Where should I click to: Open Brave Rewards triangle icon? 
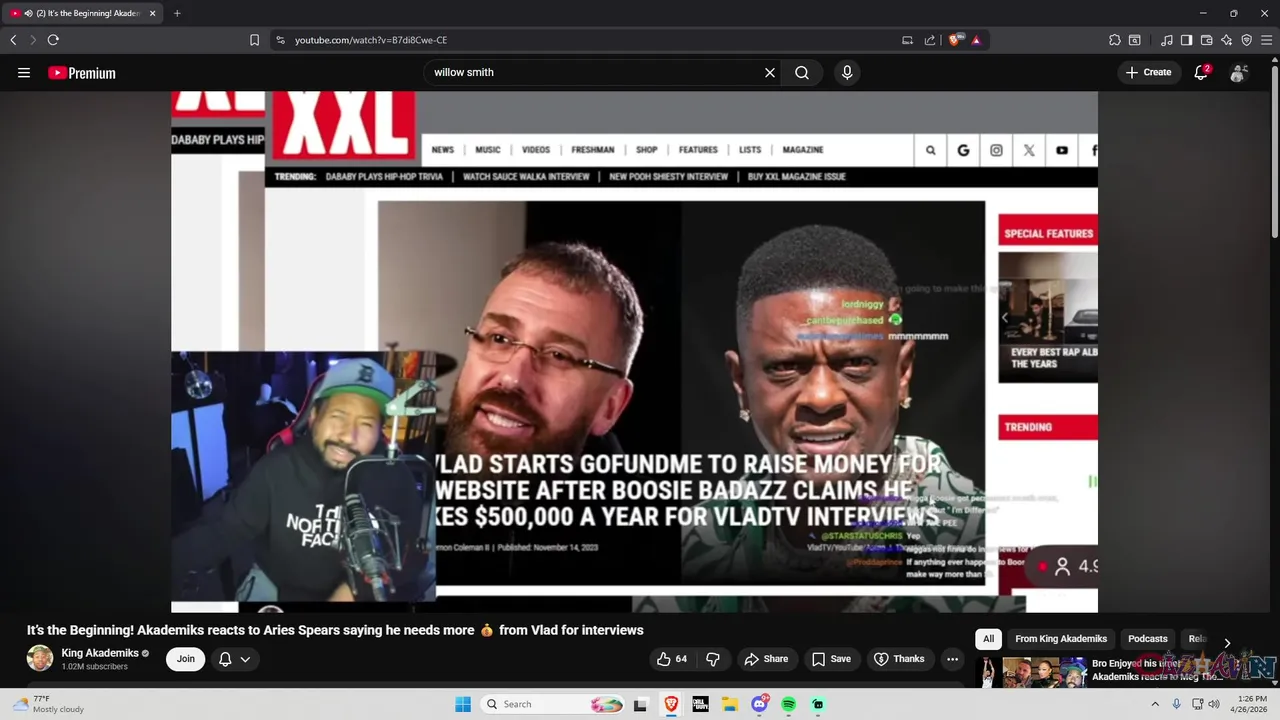(976, 40)
